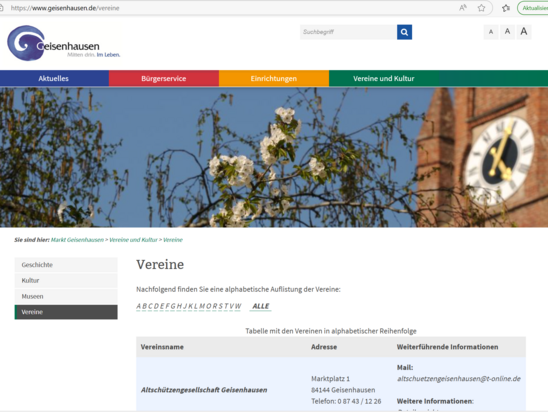This screenshot has height=412, width=548.
Task: Open browser favorites list icon
Action: coord(506,8)
